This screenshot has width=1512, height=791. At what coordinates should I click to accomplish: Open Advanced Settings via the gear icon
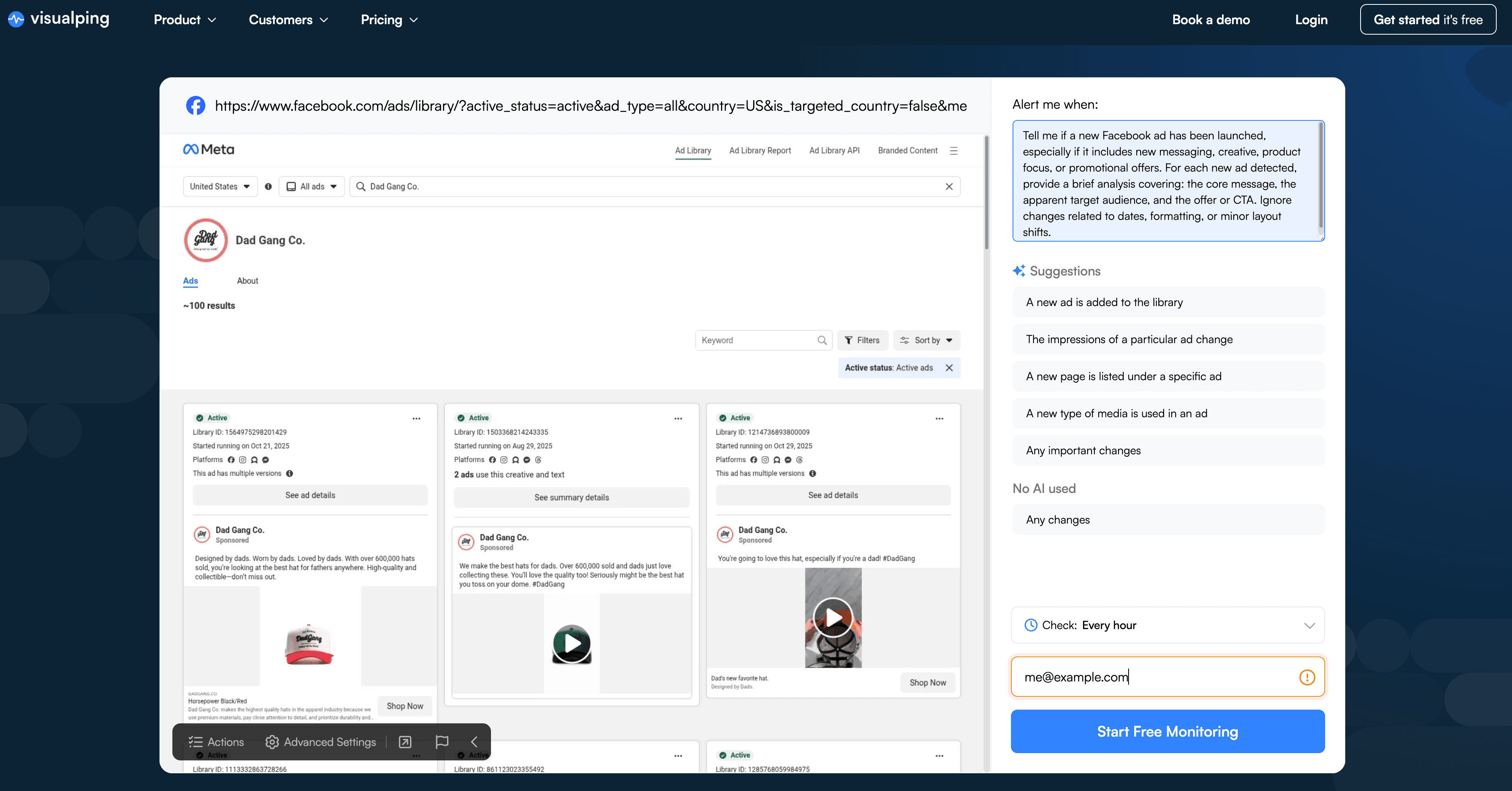click(x=272, y=742)
